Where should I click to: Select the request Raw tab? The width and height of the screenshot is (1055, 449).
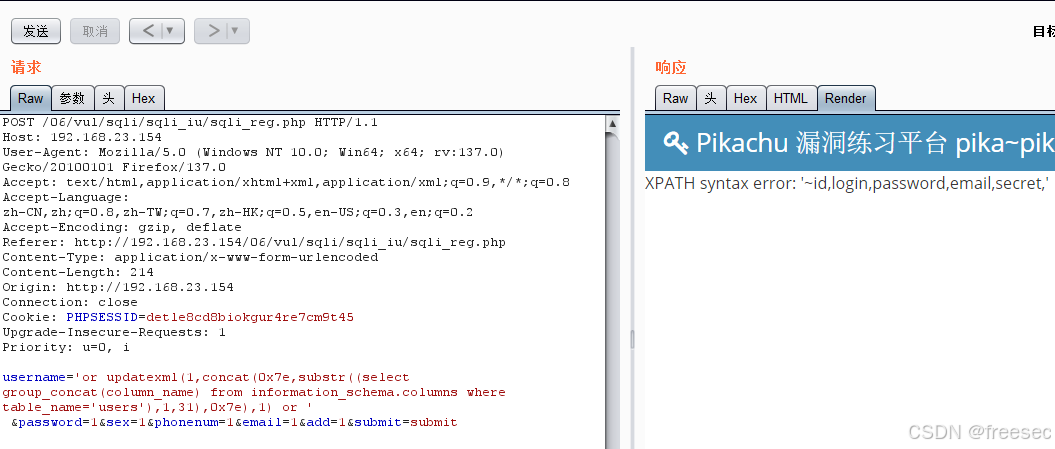point(30,98)
